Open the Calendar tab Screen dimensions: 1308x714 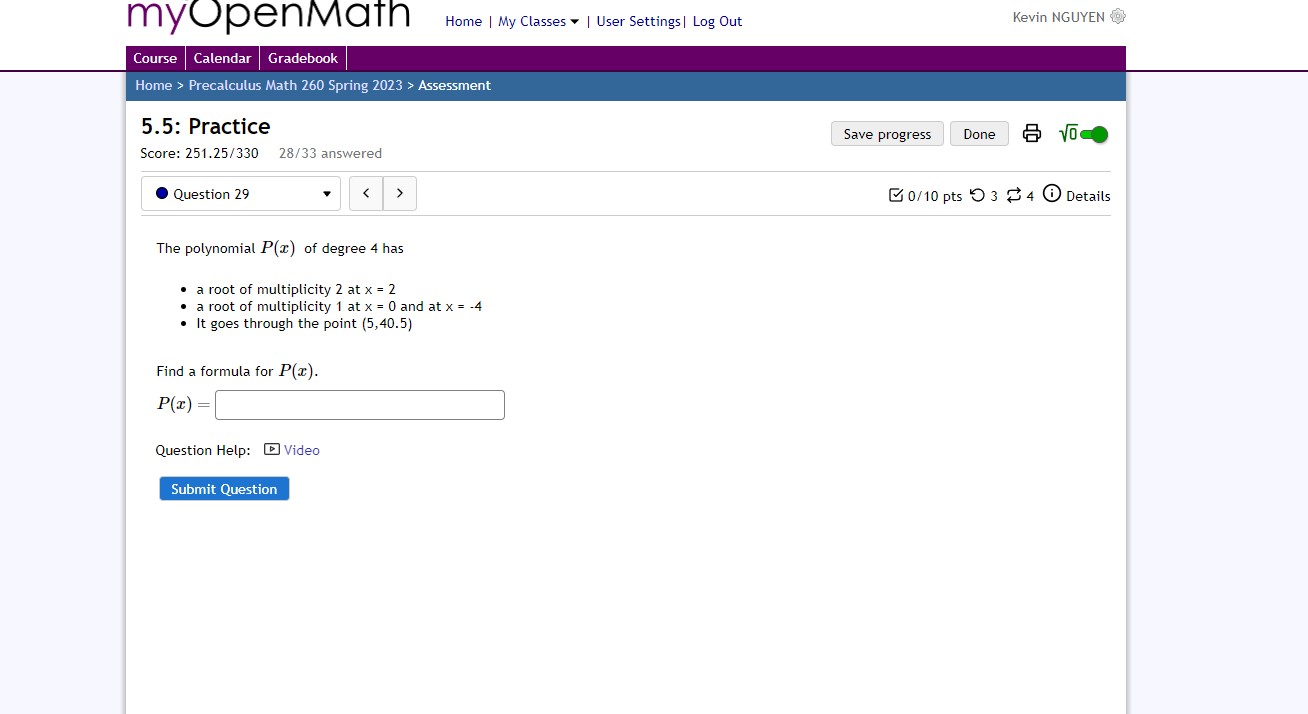tap(222, 58)
